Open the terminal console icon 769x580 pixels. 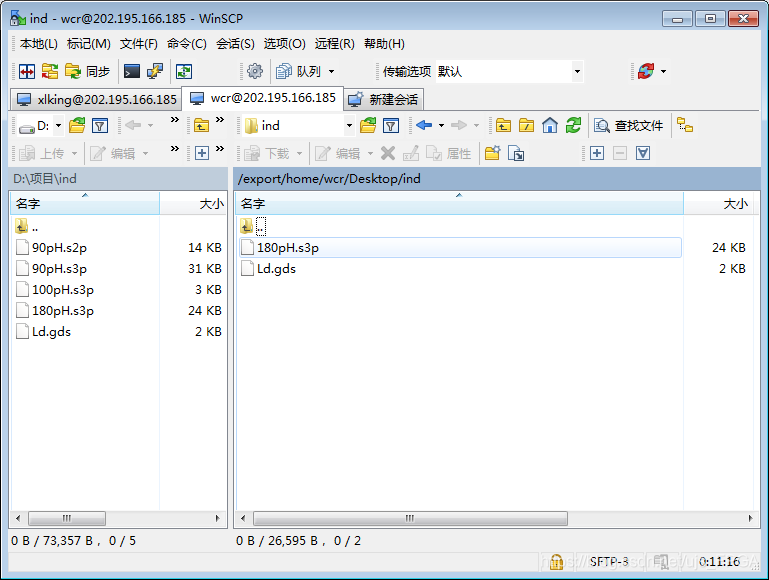[131, 71]
